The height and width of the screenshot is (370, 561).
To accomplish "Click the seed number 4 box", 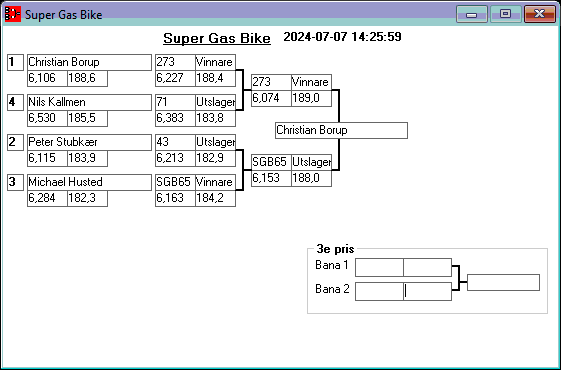I will click(x=15, y=102).
